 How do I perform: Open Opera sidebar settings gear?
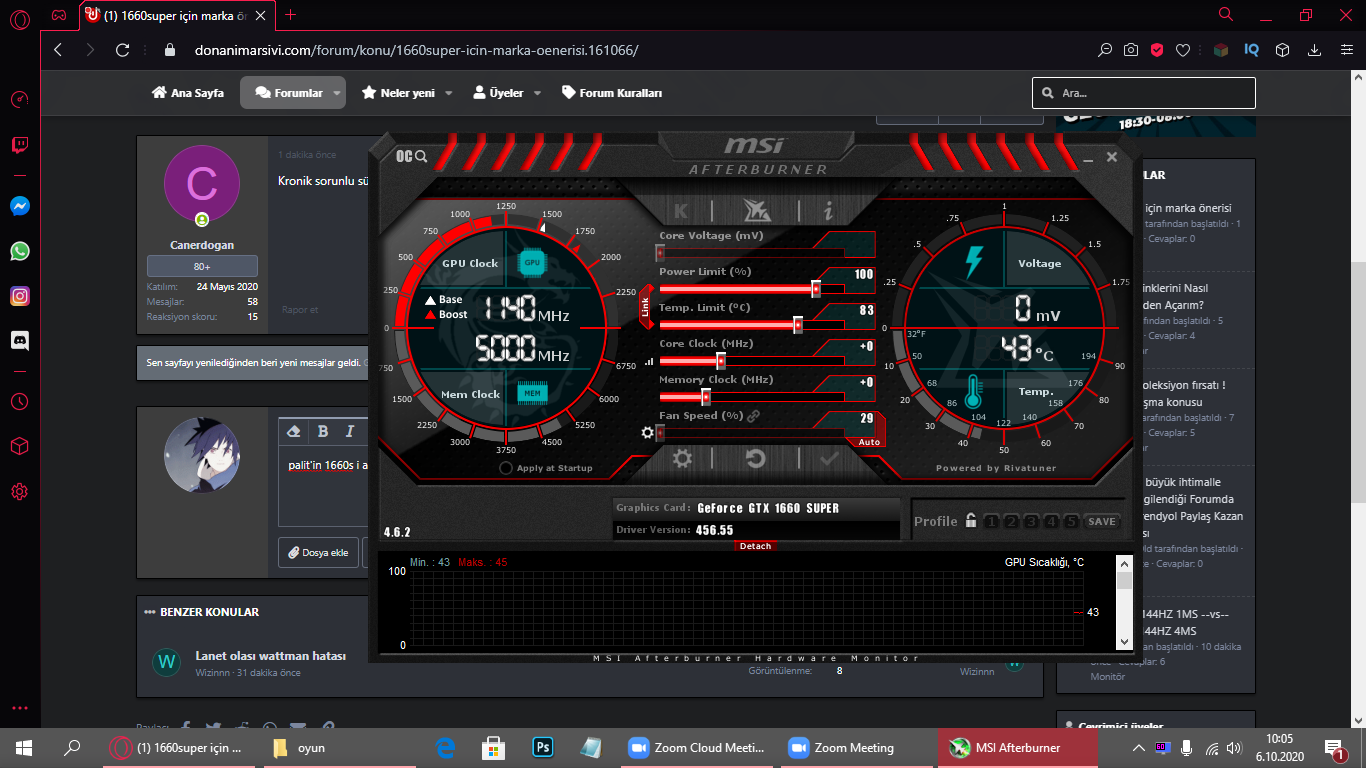tap(20, 491)
